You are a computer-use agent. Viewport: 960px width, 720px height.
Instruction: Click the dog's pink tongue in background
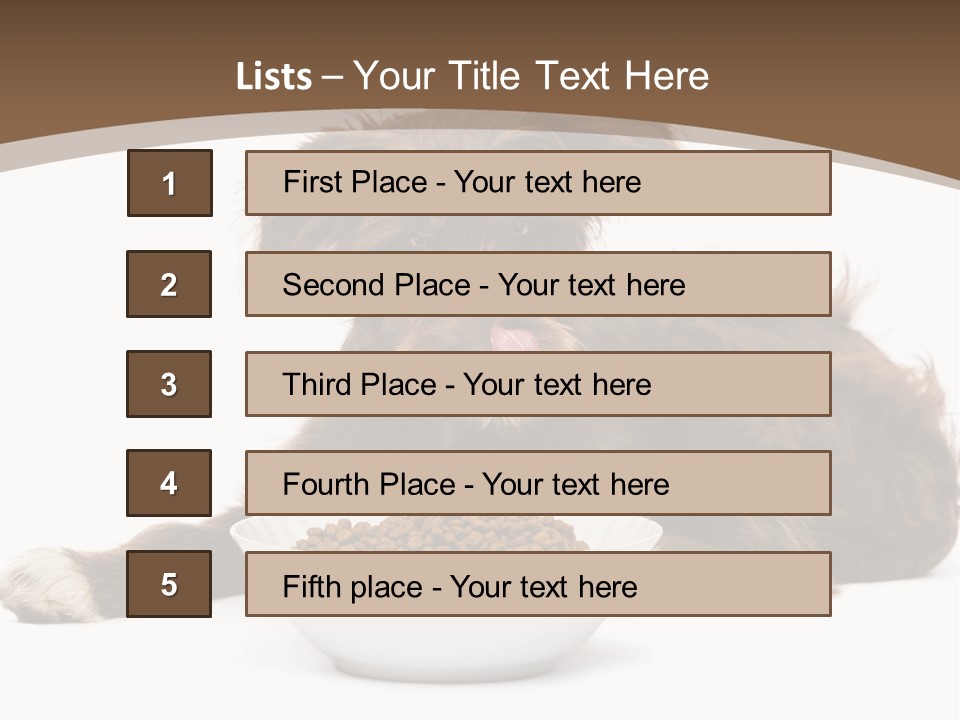click(509, 337)
